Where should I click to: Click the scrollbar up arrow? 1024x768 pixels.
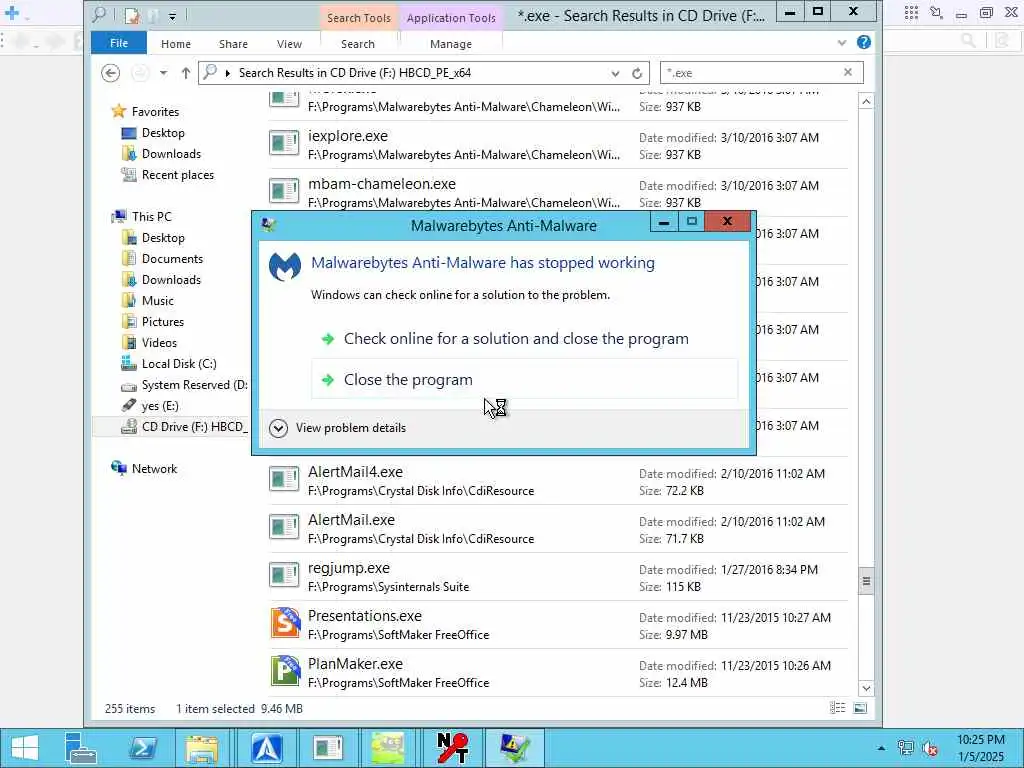coord(866,102)
